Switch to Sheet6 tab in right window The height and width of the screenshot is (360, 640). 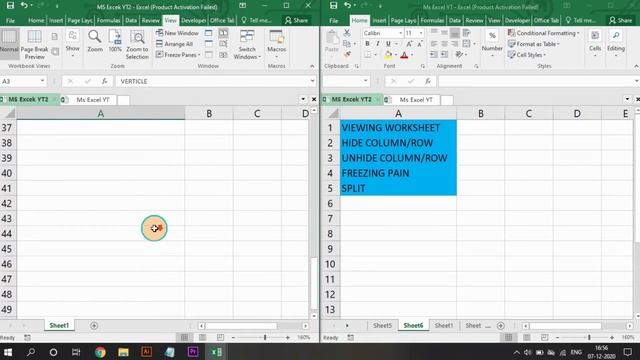413,325
